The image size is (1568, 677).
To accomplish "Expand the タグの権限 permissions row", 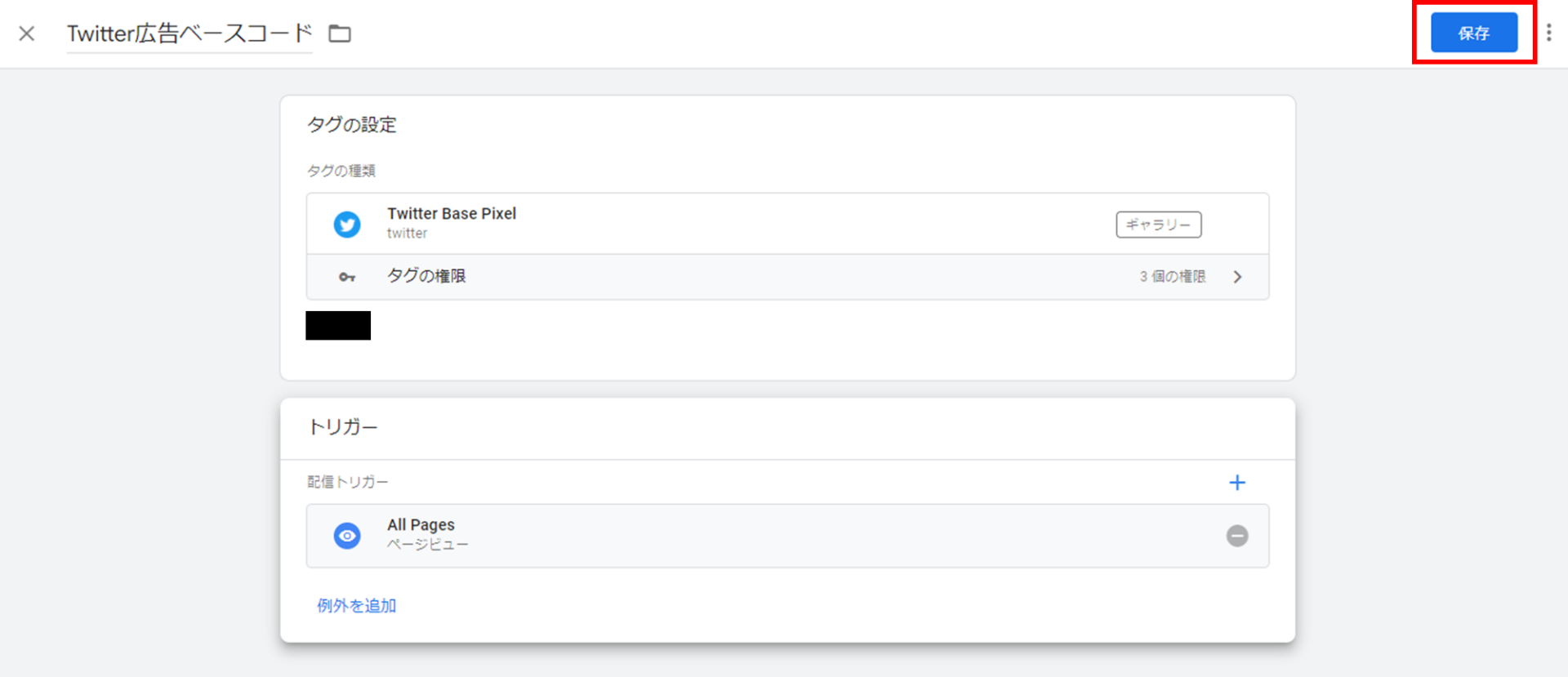I will [x=787, y=277].
